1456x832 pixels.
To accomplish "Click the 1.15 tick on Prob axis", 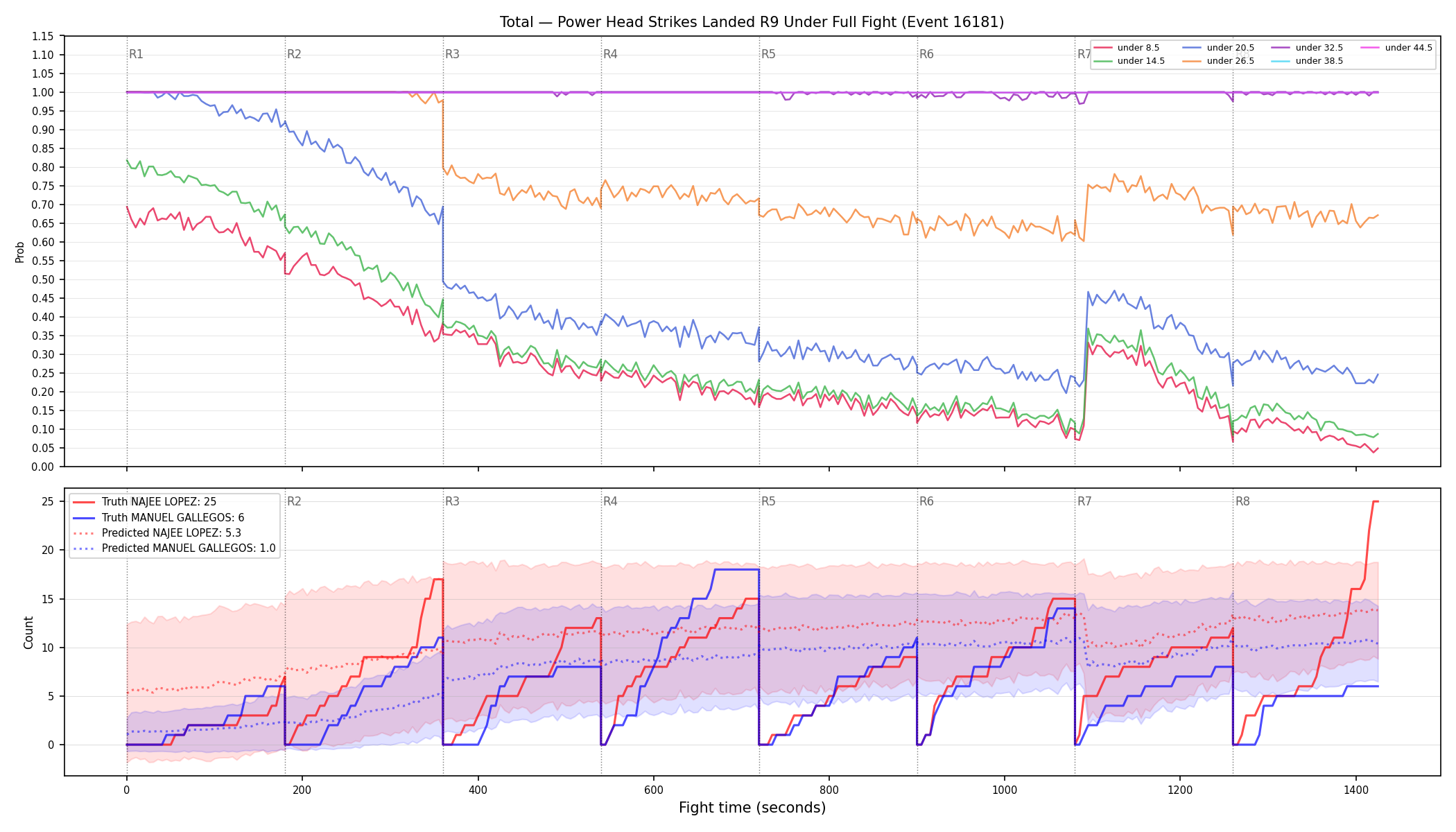I will (x=43, y=36).
